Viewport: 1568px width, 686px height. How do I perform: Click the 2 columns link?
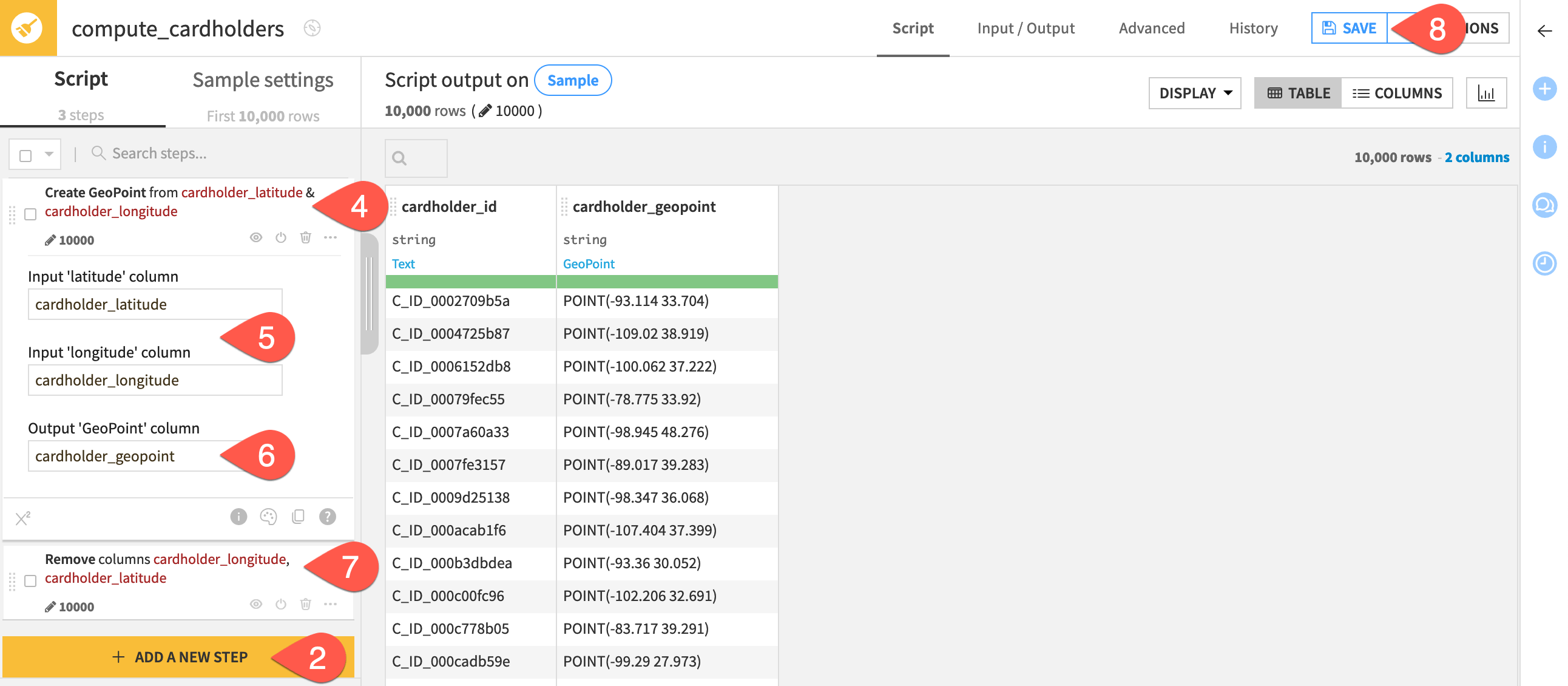pos(1477,157)
